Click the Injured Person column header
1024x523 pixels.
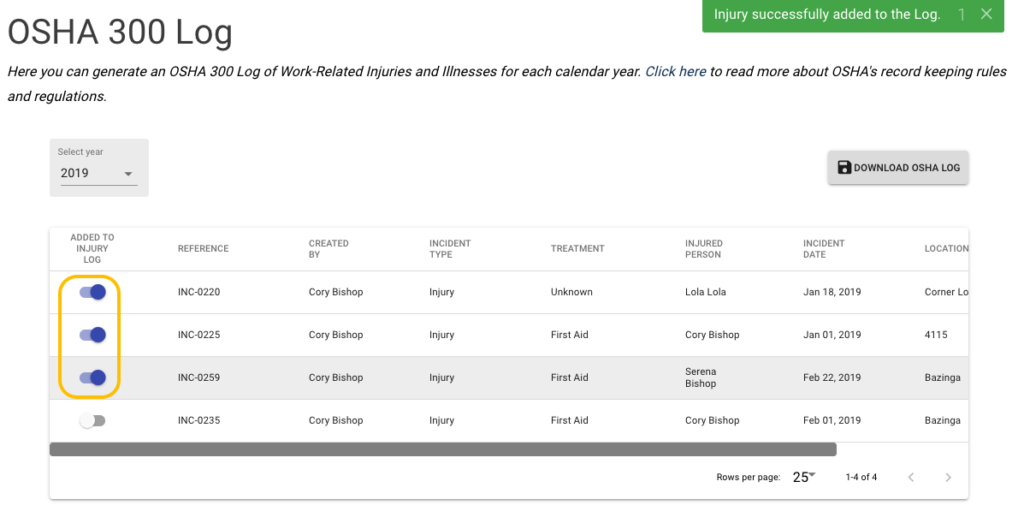coord(703,249)
